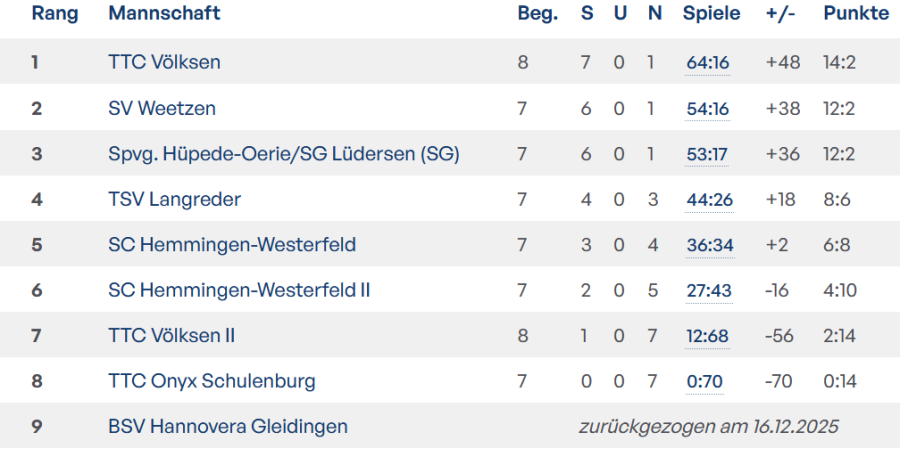The height and width of the screenshot is (449, 900).
Task: Click the 64:16 games score
Action: (x=708, y=63)
